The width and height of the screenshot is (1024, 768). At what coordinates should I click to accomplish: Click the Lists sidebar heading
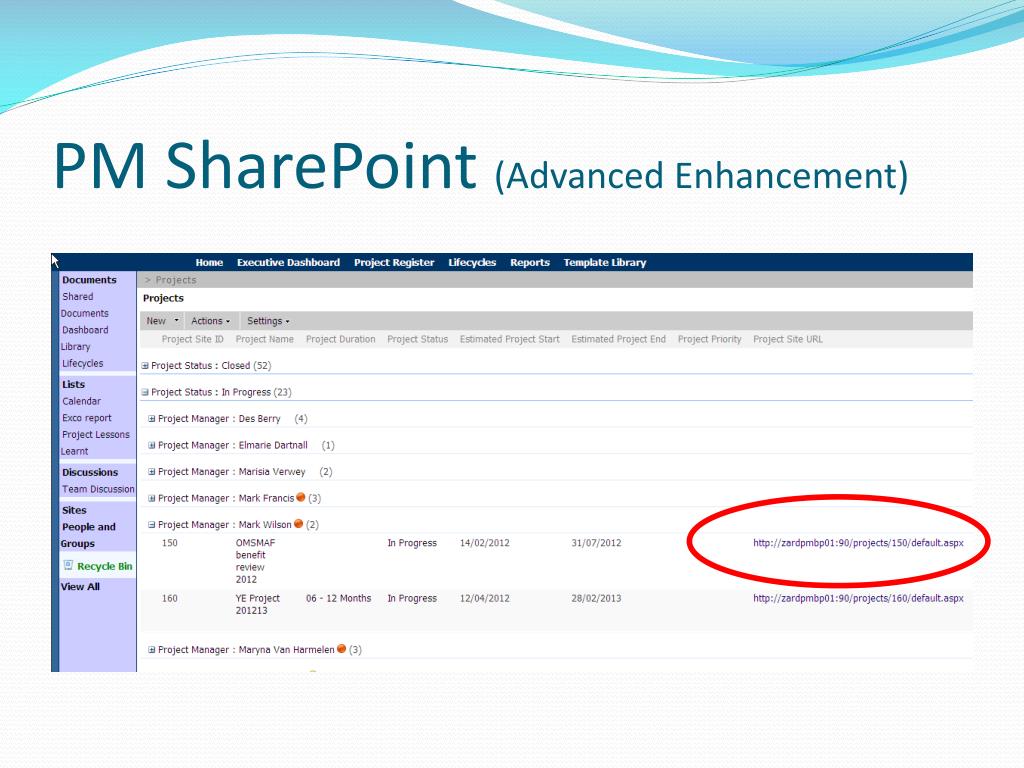[73, 385]
